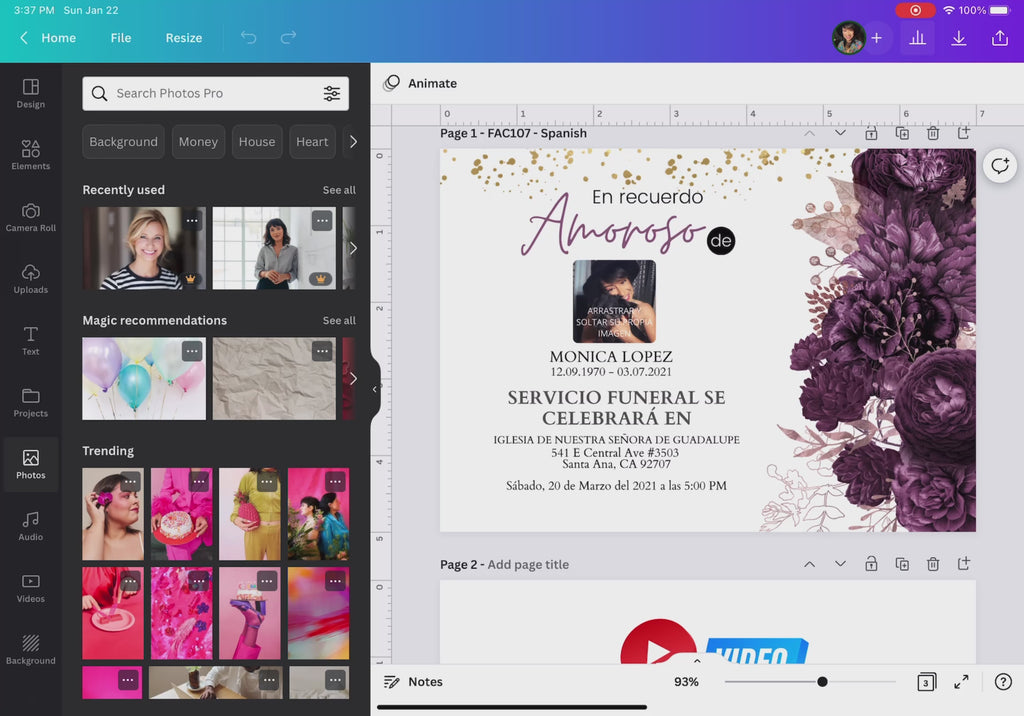
Task: Select the crumpled paper photo thumbnail
Action: point(274,378)
